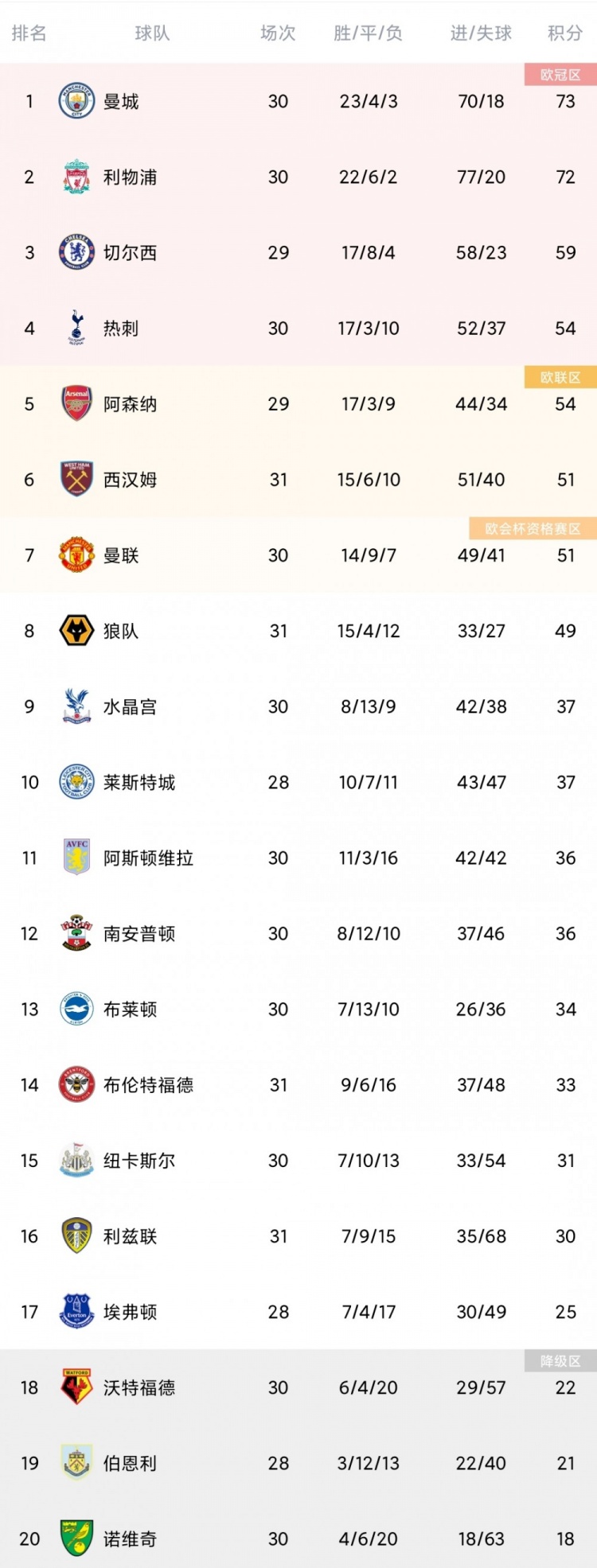The width and height of the screenshot is (597, 1568).
Task: Click the West Ham hammers crest
Action: (x=76, y=479)
